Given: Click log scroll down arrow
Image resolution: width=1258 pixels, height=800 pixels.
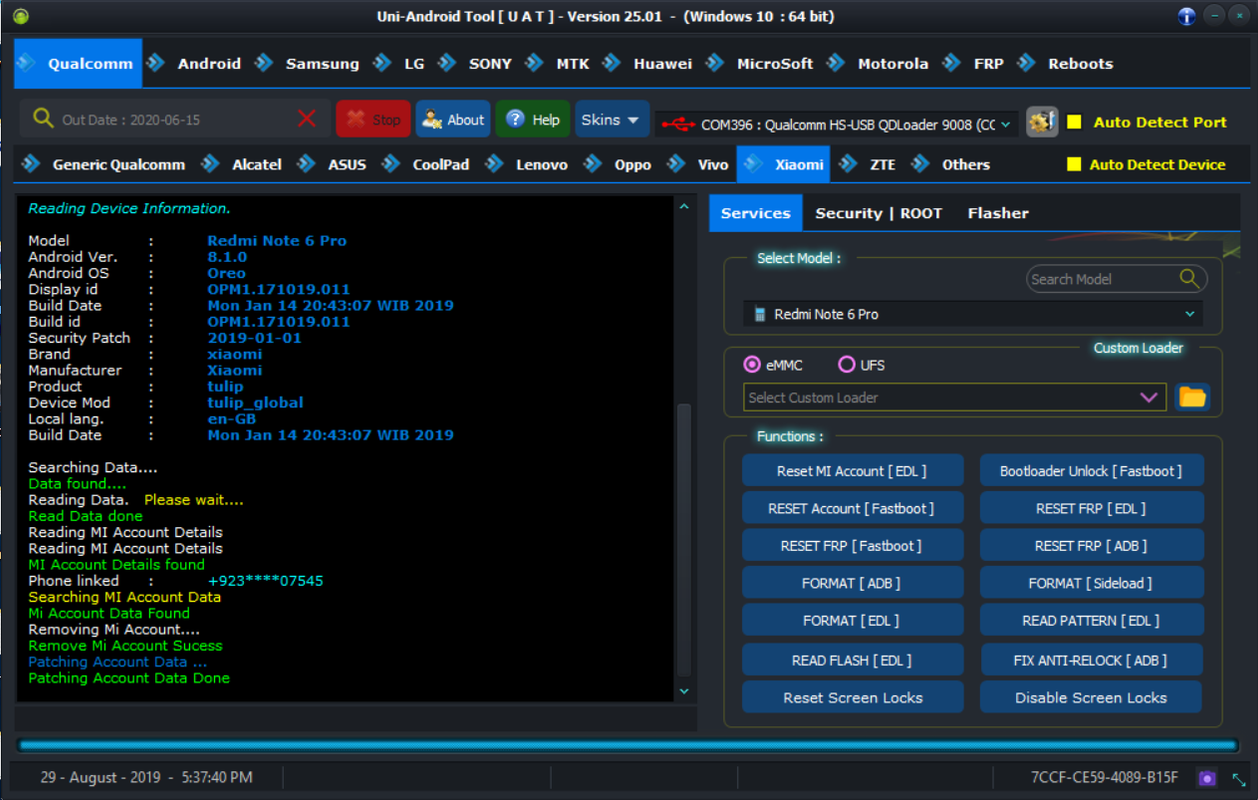Looking at the screenshot, I should [684, 691].
